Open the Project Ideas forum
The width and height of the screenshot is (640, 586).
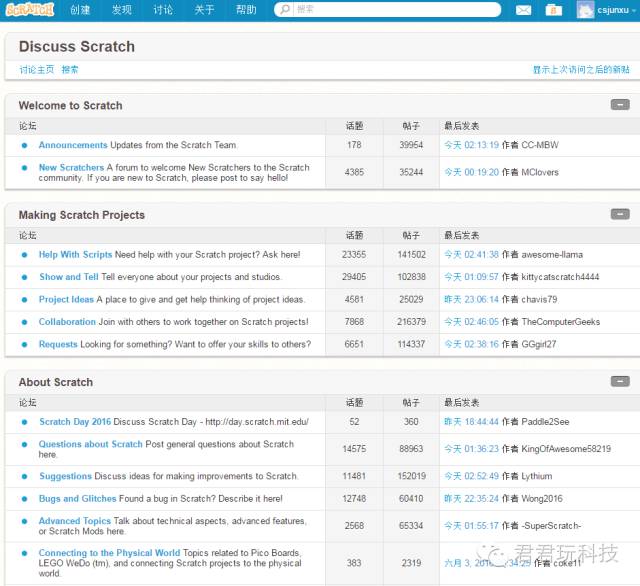66,299
